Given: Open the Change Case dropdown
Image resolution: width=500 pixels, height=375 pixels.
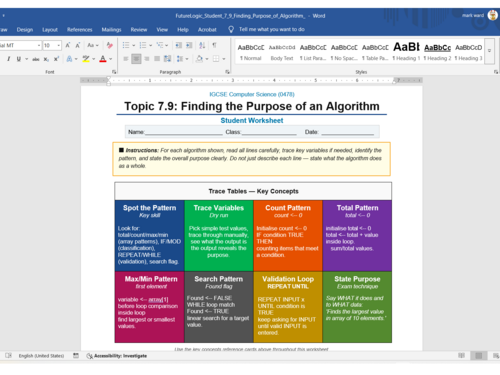Looking at the screenshot, I should [93, 45].
